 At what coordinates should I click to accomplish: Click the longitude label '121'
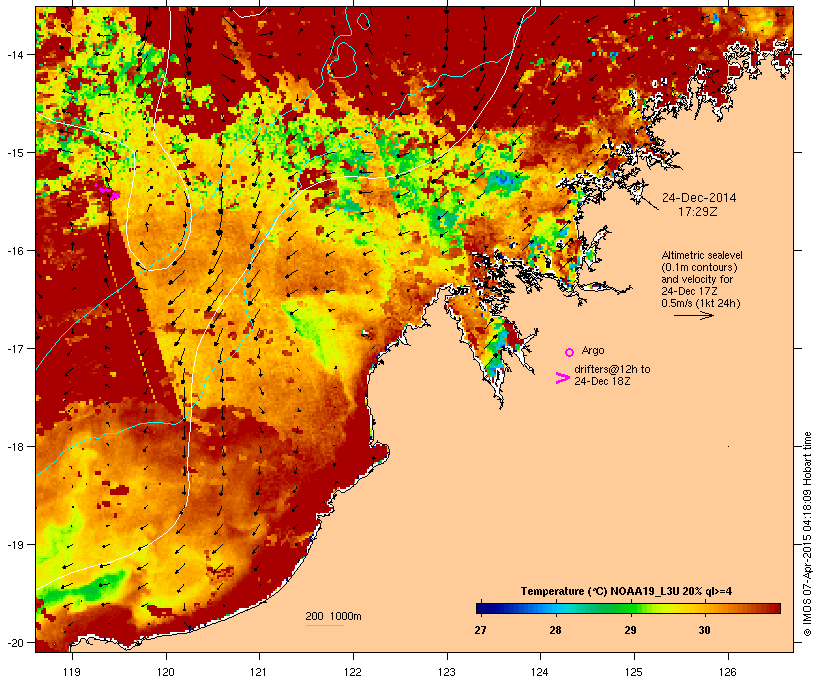259,672
